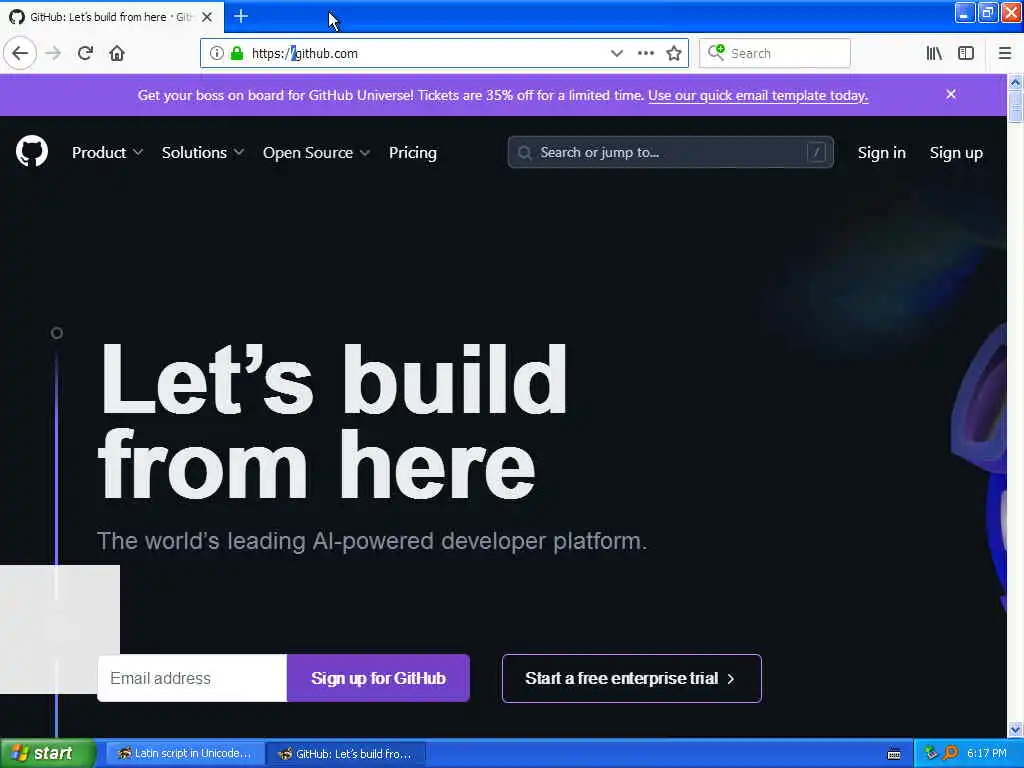1024x768 pixels.
Task: Dismiss the GitHub Universe banner
Action: tap(951, 94)
